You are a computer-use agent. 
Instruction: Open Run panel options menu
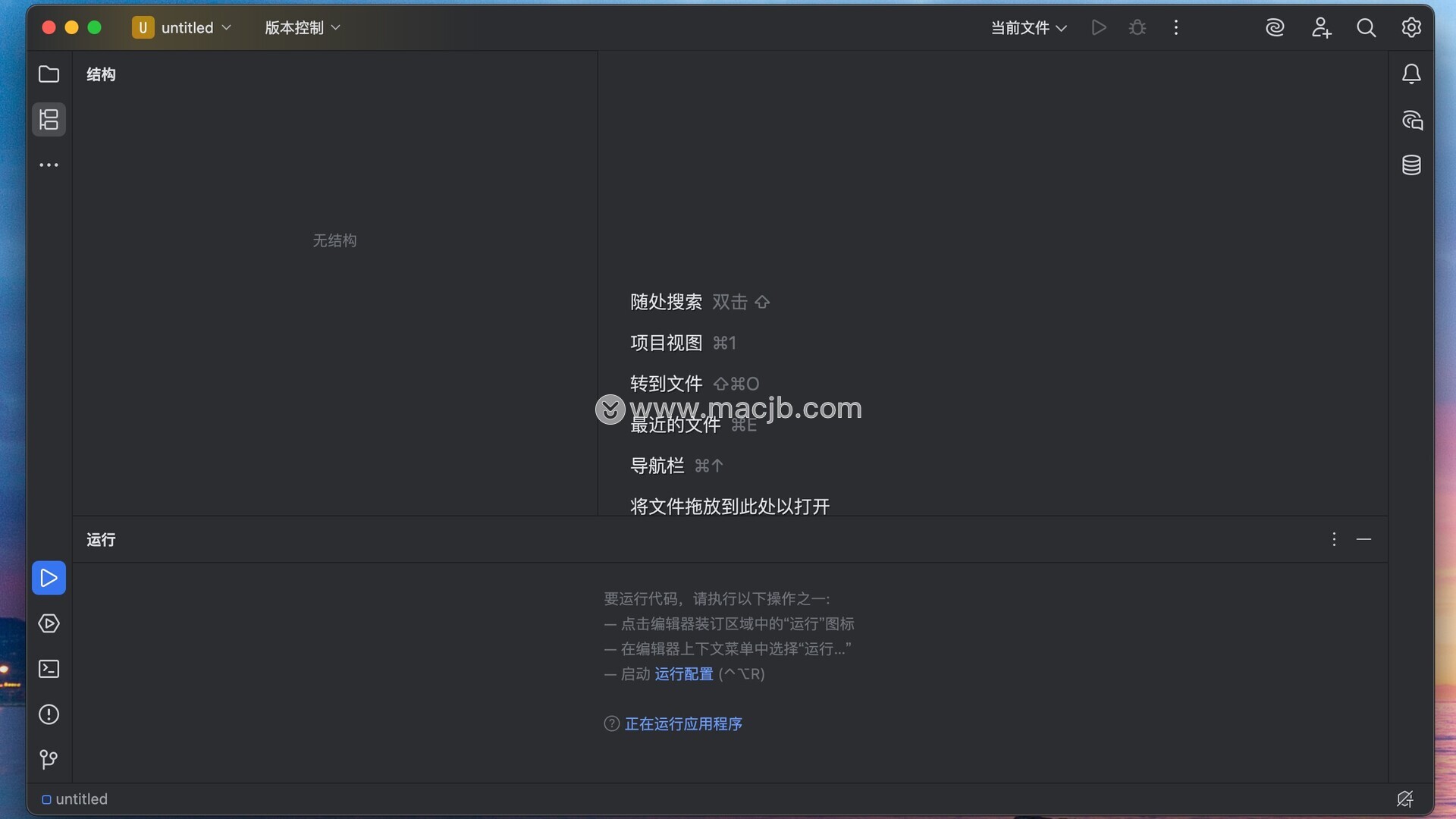pyautogui.click(x=1334, y=539)
